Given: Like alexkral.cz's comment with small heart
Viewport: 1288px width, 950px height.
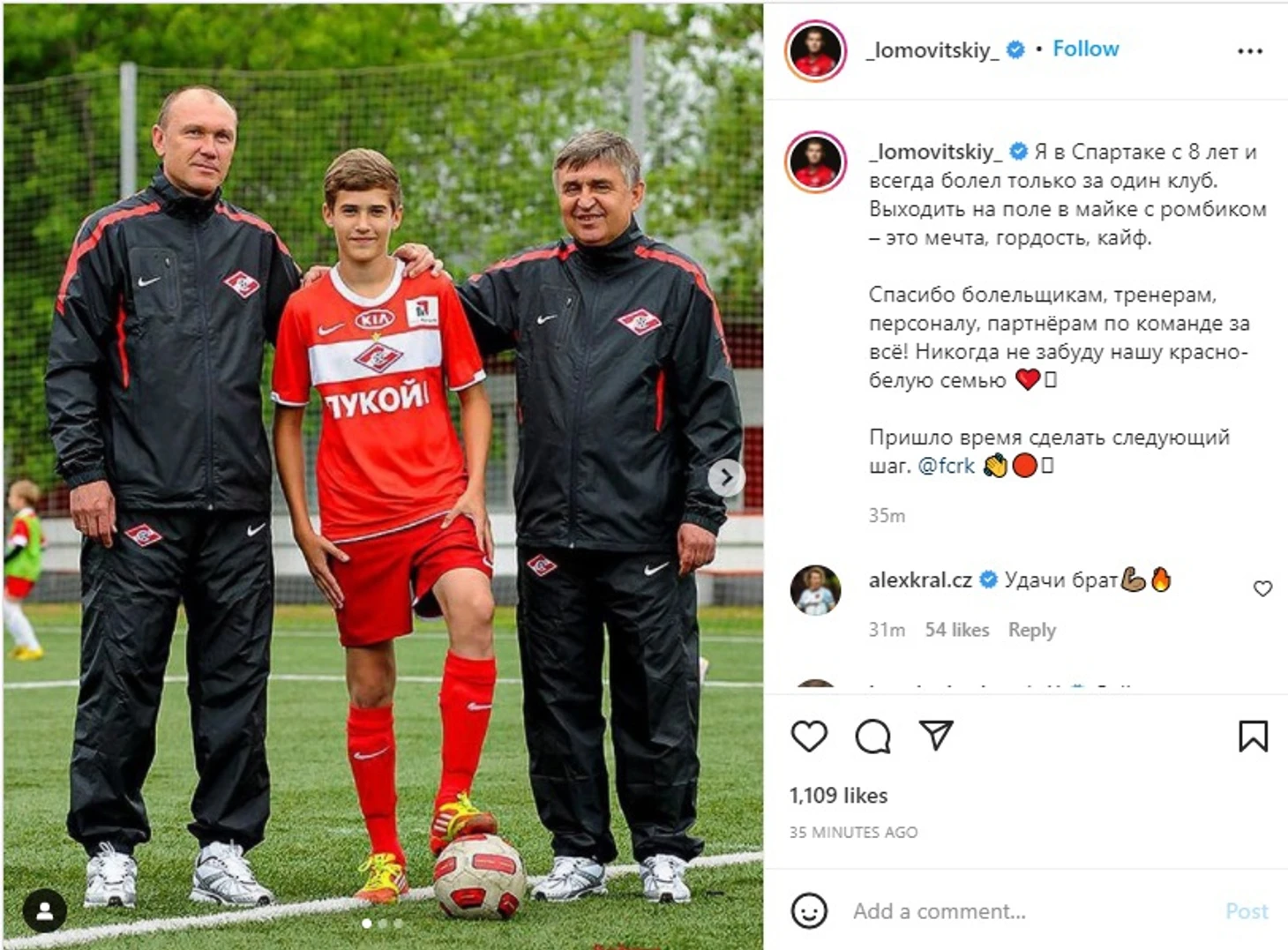Looking at the screenshot, I should coord(1262,588).
